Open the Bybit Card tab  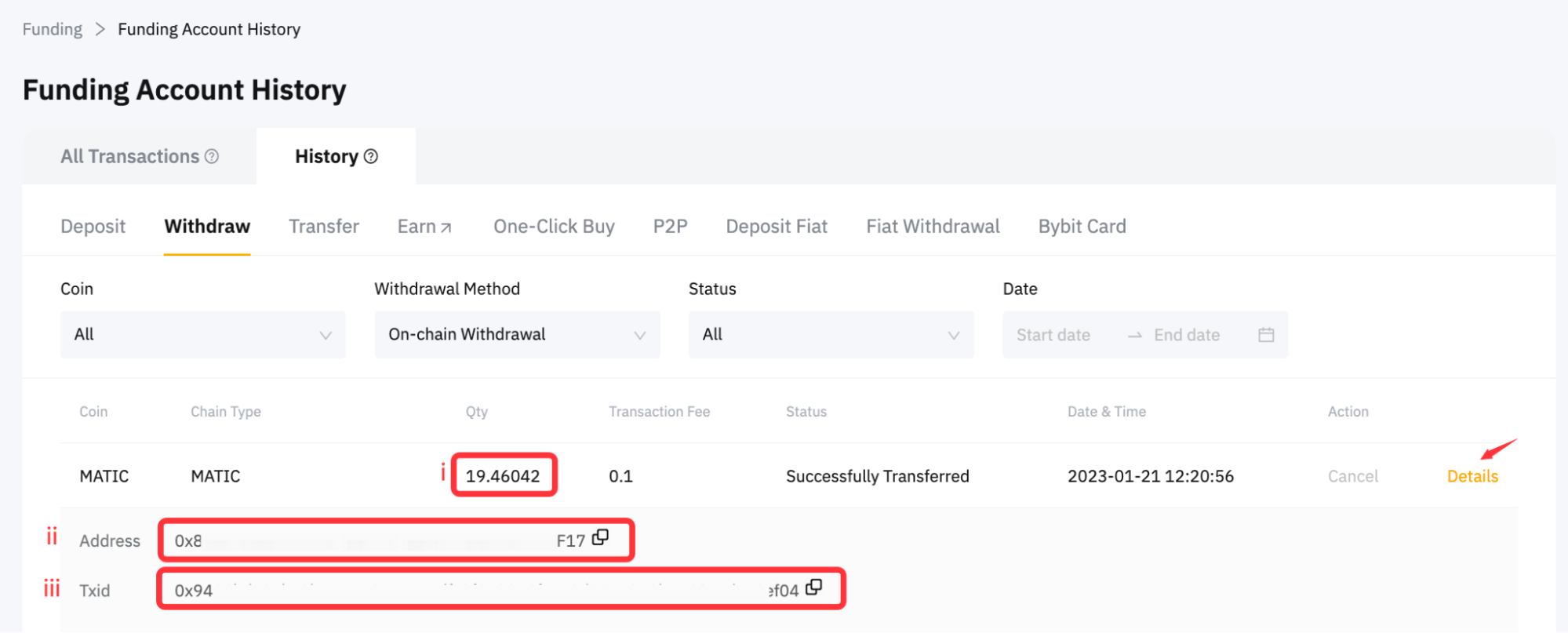coord(1082,227)
